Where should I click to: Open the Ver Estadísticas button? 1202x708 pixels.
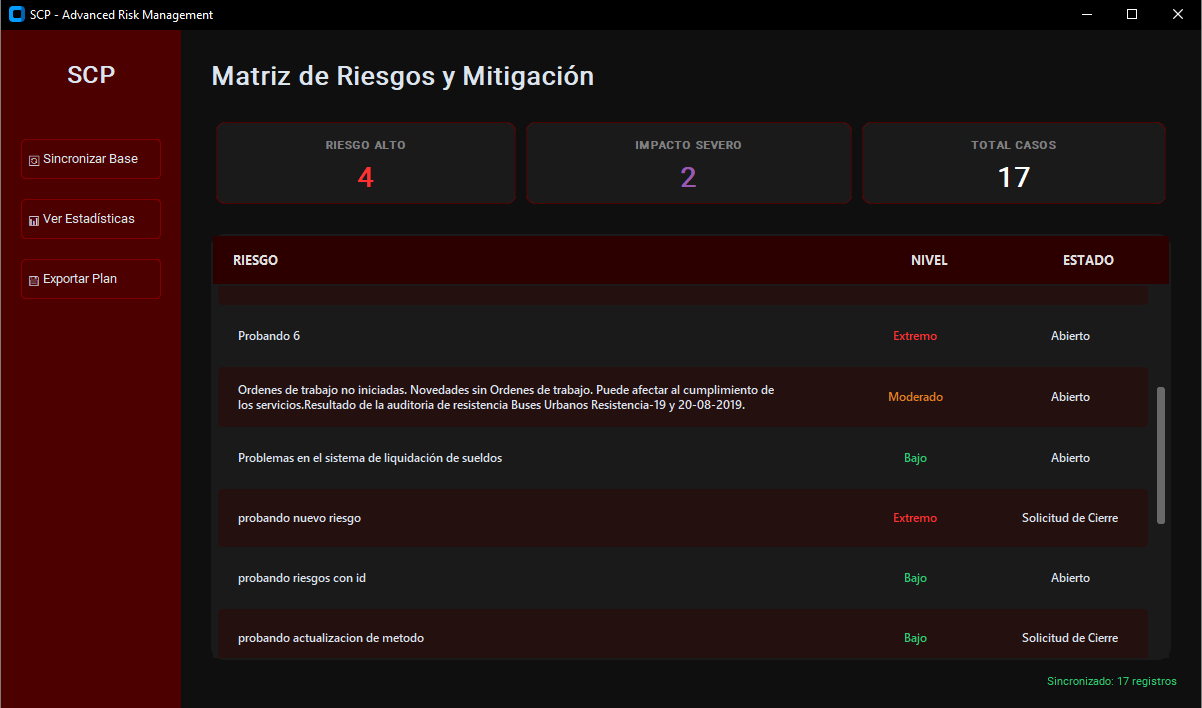(91, 219)
